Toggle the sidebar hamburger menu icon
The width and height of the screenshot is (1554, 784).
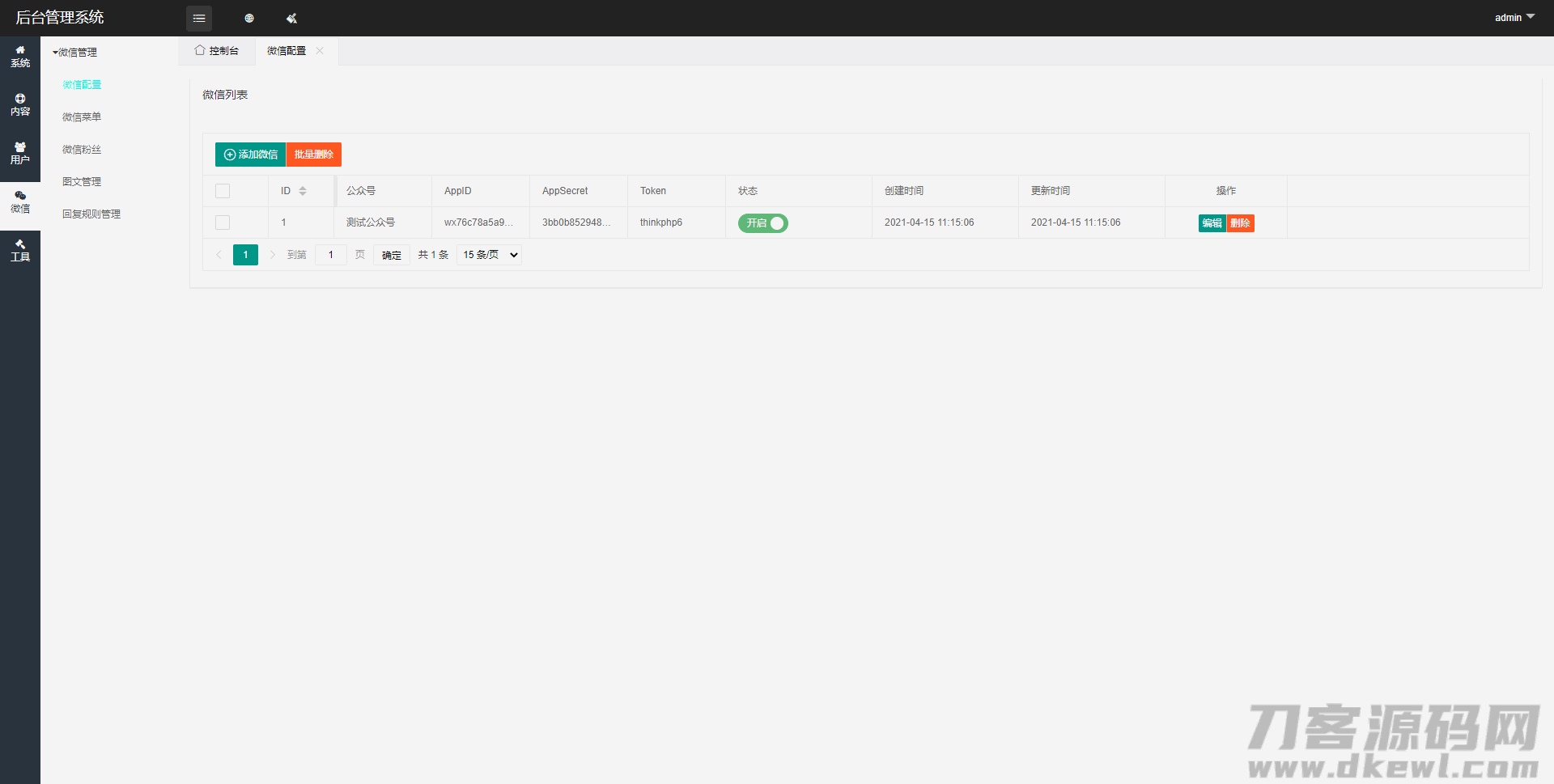point(199,18)
